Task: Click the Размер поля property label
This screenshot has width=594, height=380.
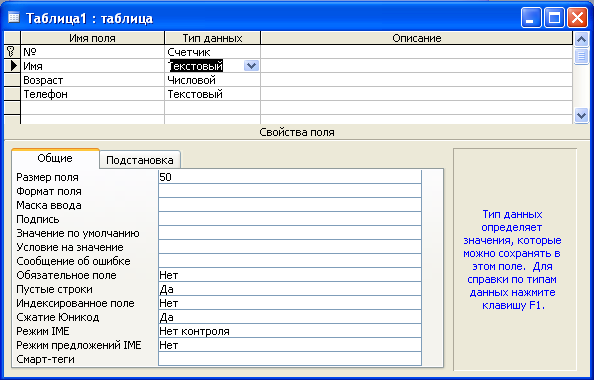Action: pos(47,177)
